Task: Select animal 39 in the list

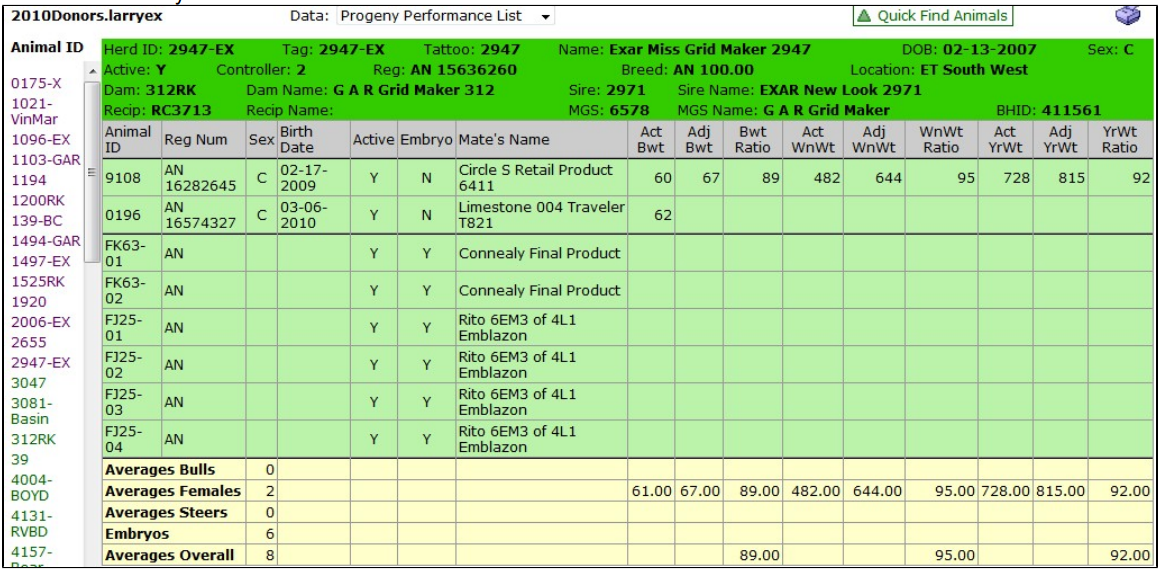Action: pos(19,459)
